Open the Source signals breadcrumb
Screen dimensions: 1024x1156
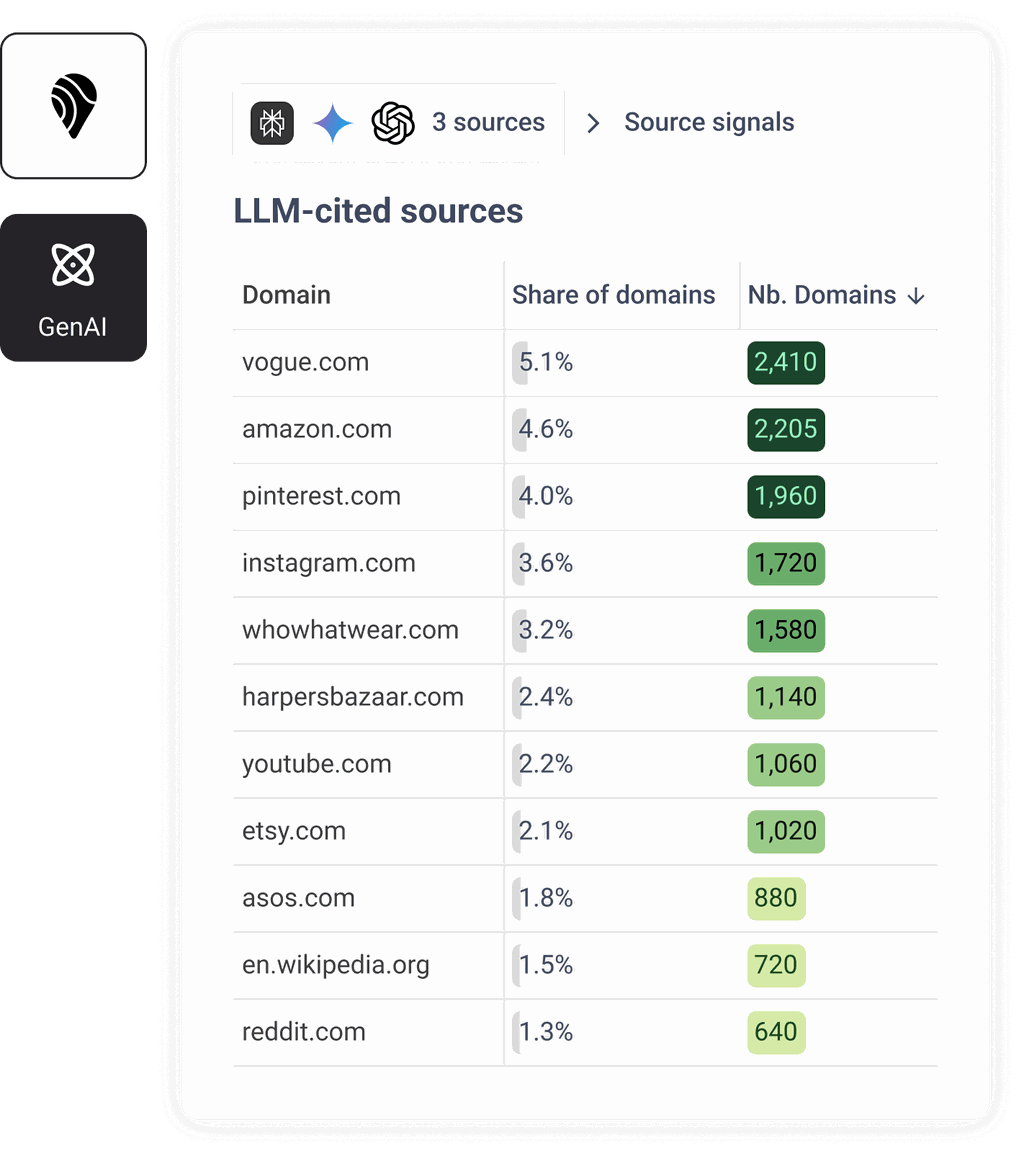709,123
